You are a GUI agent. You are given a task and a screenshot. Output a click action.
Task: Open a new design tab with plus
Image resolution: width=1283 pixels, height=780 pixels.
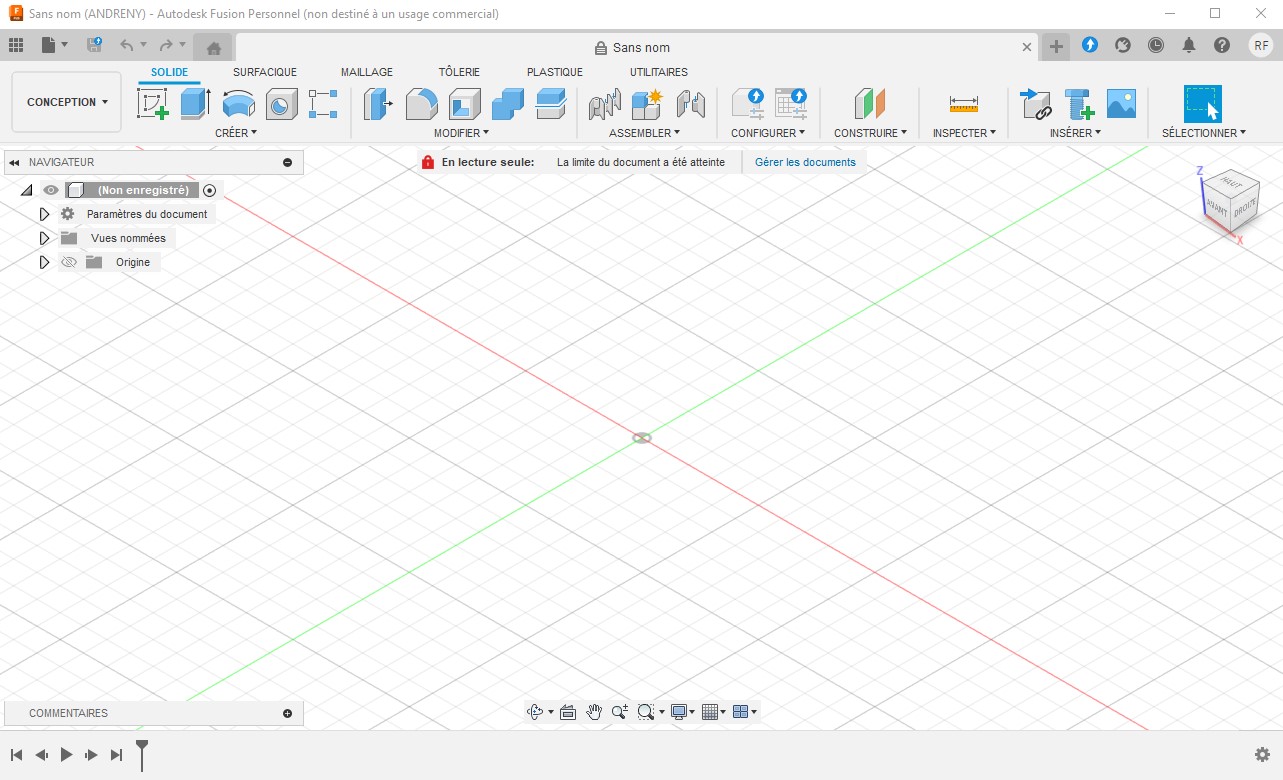point(1056,46)
